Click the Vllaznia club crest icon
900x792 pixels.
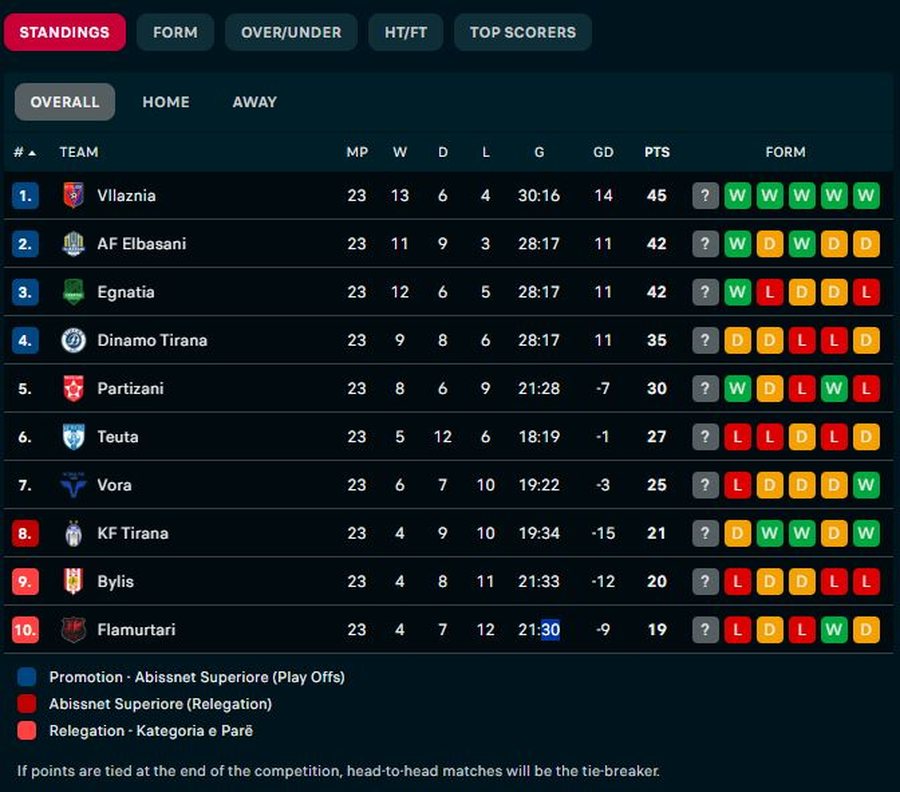click(73, 195)
